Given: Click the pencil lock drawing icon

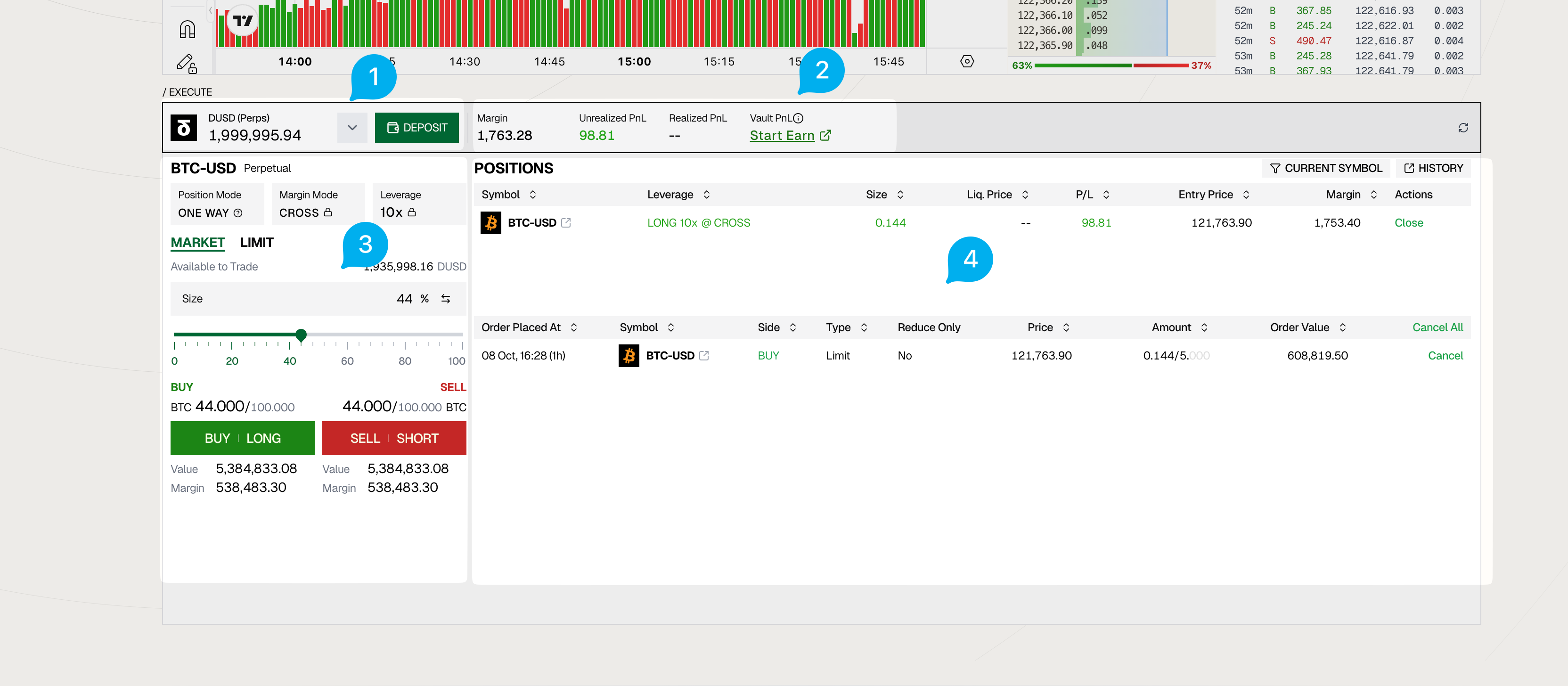Looking at the screenshot, I should (x=186, y=63).
